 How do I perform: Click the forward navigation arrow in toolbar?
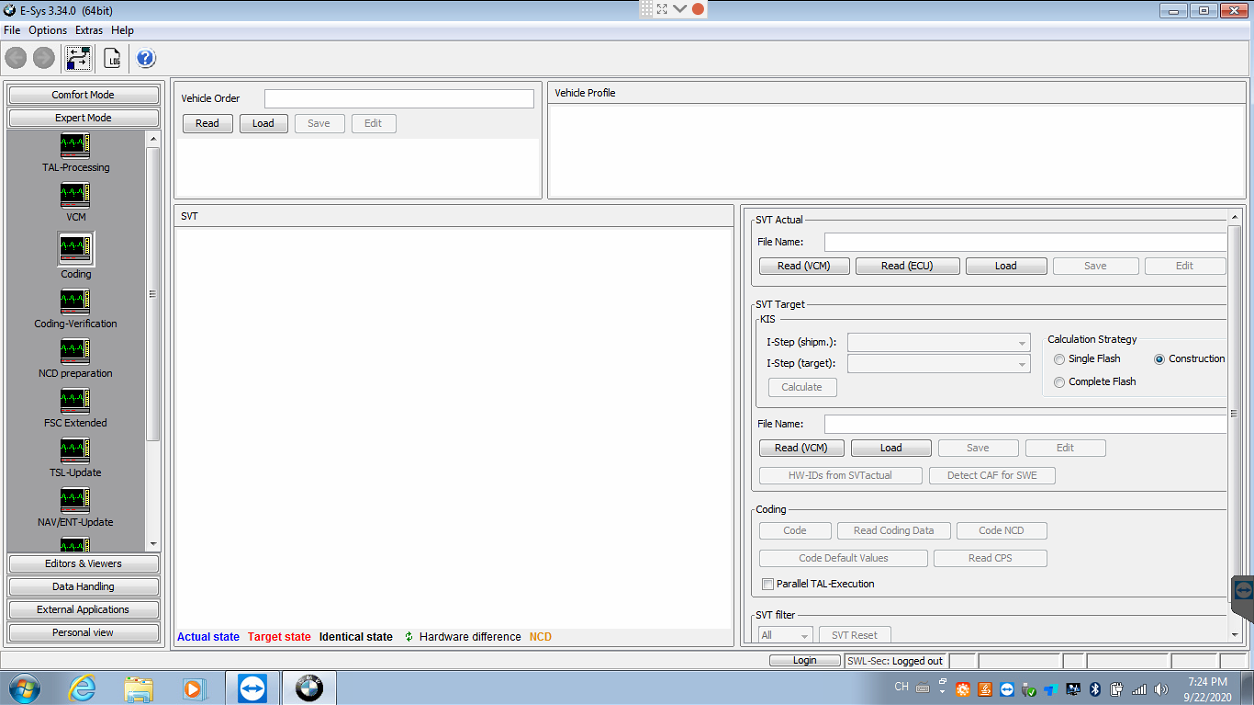click(44, 58)
